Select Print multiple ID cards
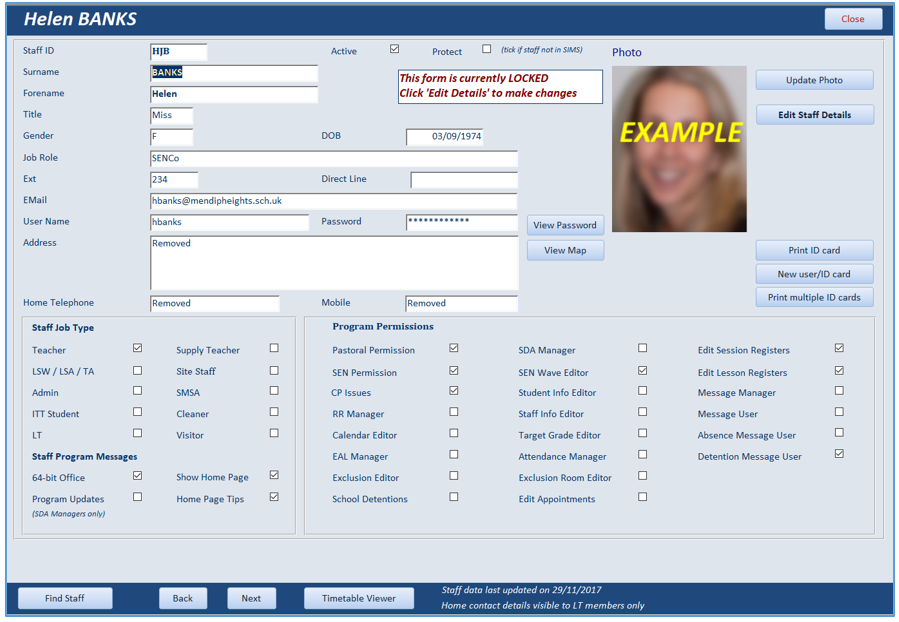899x622 pixels. (814, 298)
